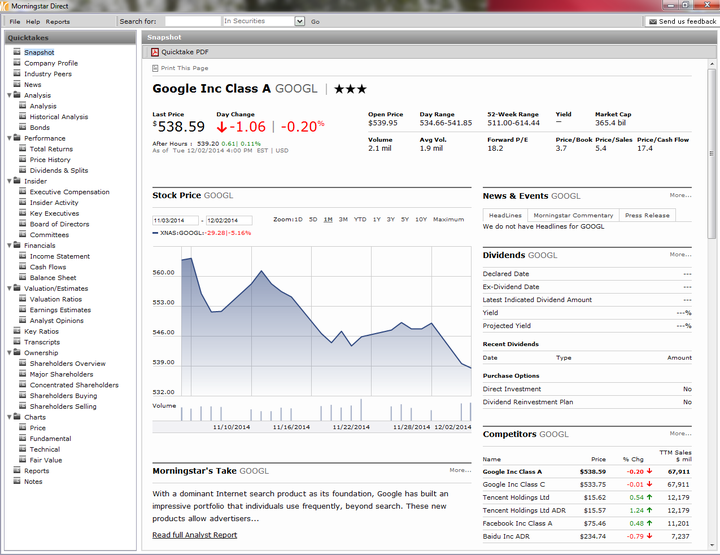Image resolution: width=720 pixels, height=555 pixels.
Task: Click the Send us feedback envelope icon
Action: coord(652,22)
